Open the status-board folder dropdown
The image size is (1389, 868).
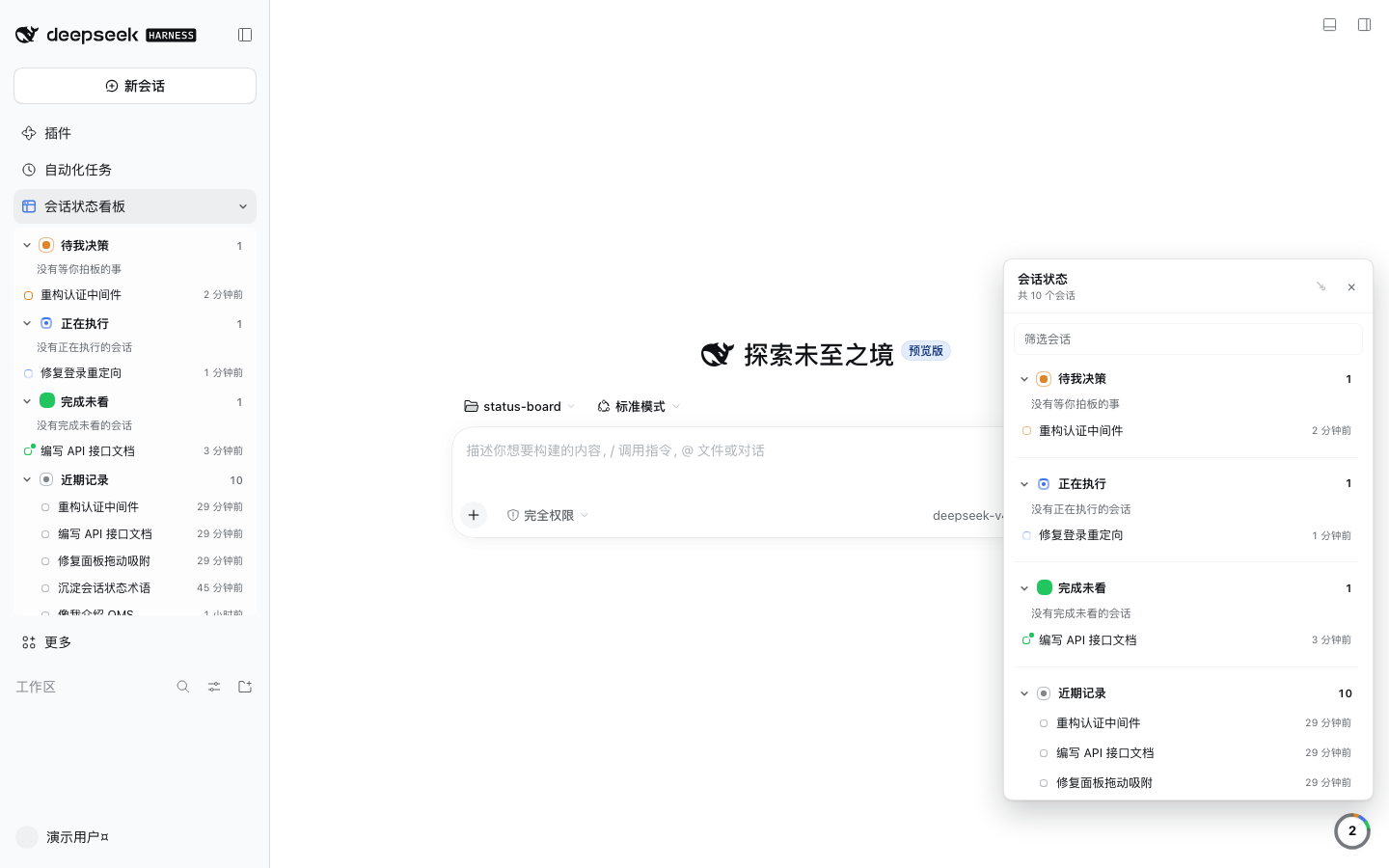[x=519, y=406]
